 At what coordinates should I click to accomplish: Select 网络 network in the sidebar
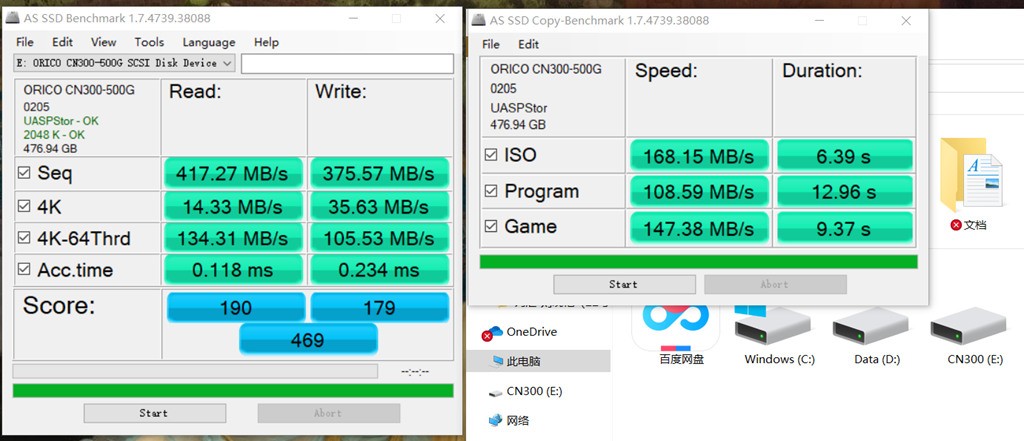509,420
